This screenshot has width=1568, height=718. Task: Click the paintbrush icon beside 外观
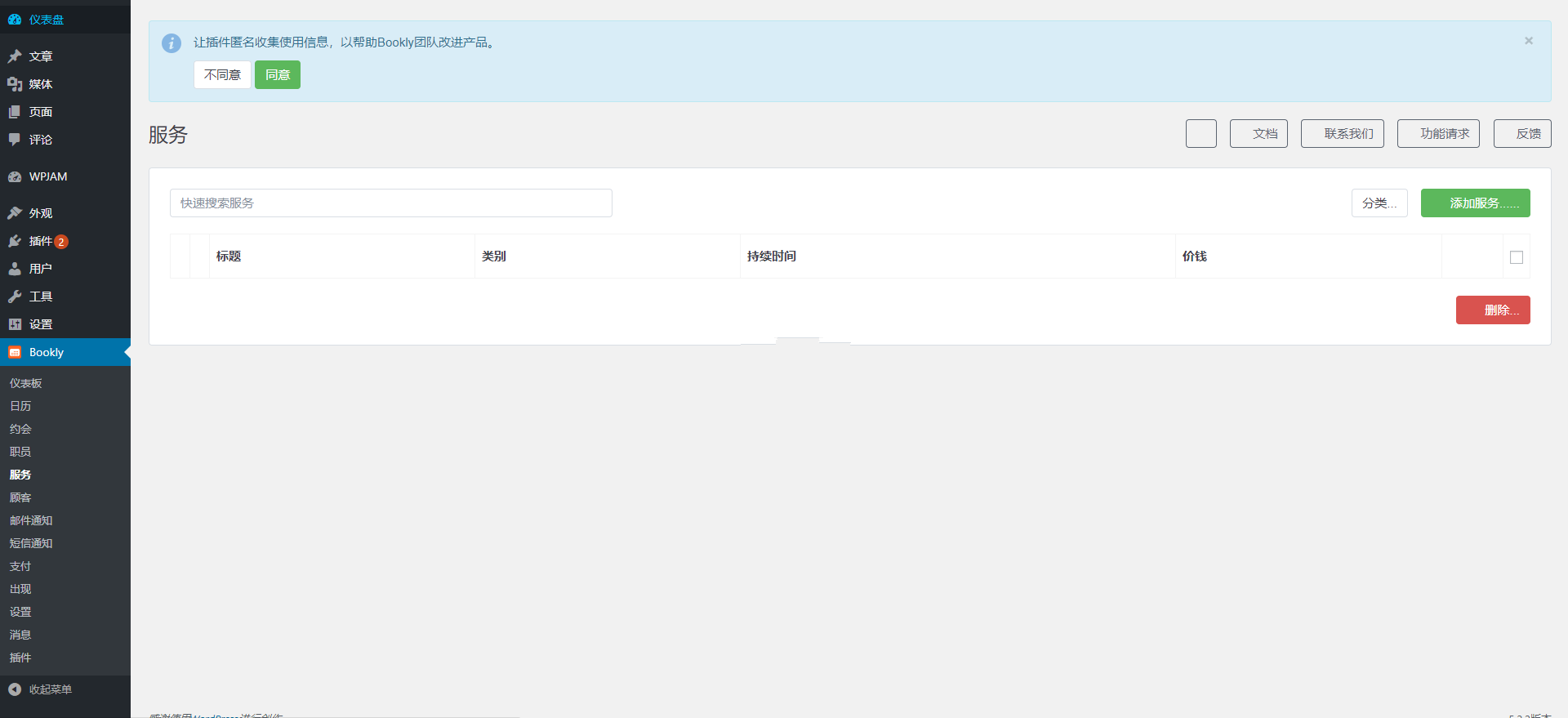[15, 213]
